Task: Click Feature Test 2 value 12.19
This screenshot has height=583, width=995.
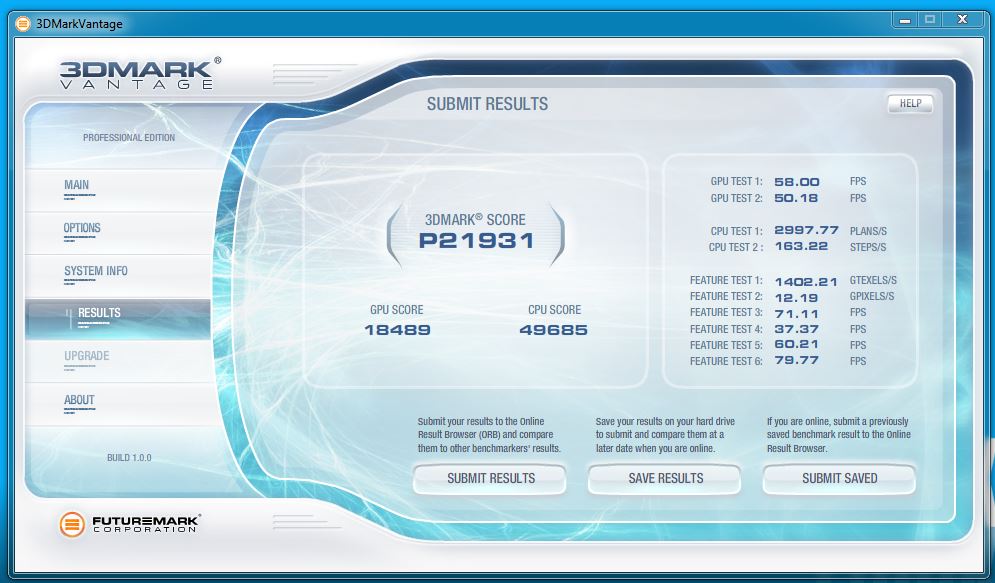Action: point(796,298)
